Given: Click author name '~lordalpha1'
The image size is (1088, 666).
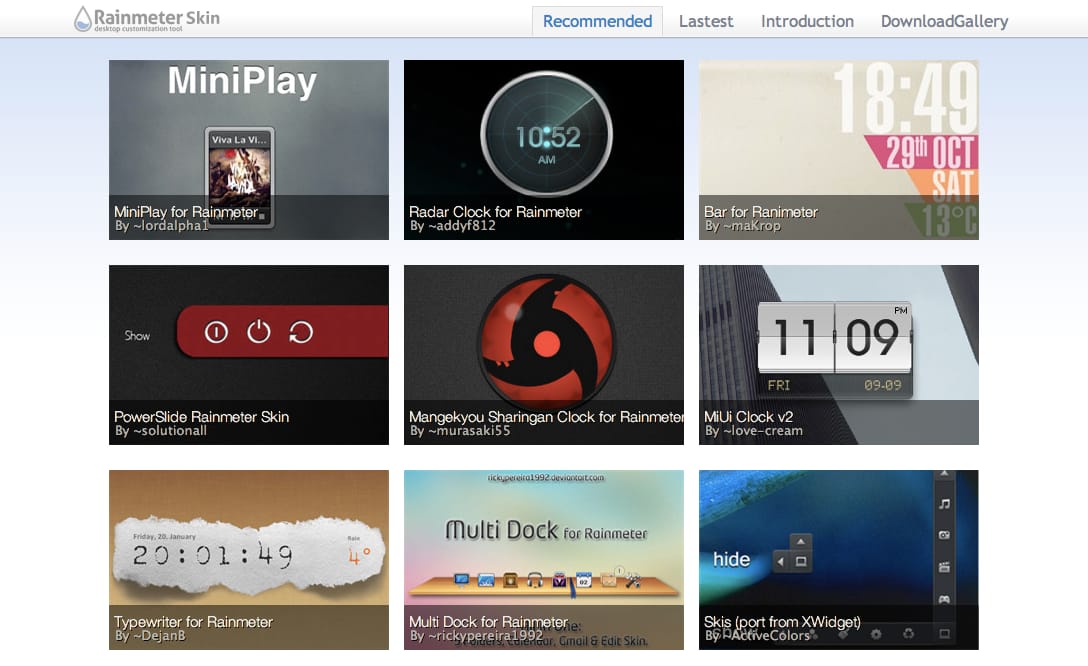Looking at the screenshot, I should (171, 226).
